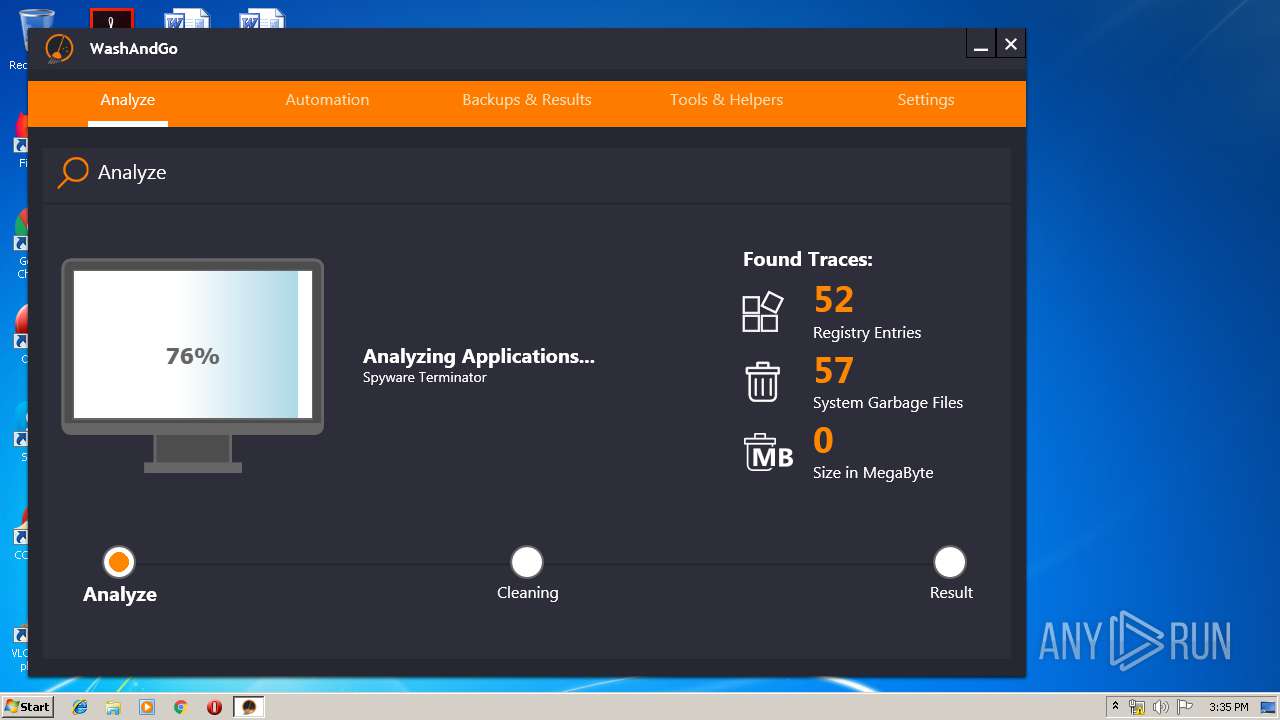The width and height of the screenshot is (1280, 720).
Task: Launch Internet Explorer from taskbar
Action: coord(80,707)
